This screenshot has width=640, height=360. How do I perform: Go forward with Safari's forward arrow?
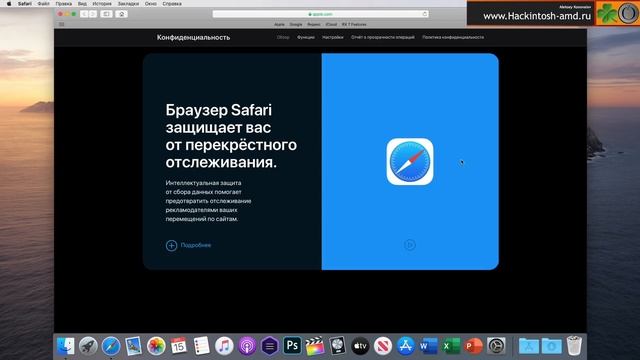click(93, 14)
